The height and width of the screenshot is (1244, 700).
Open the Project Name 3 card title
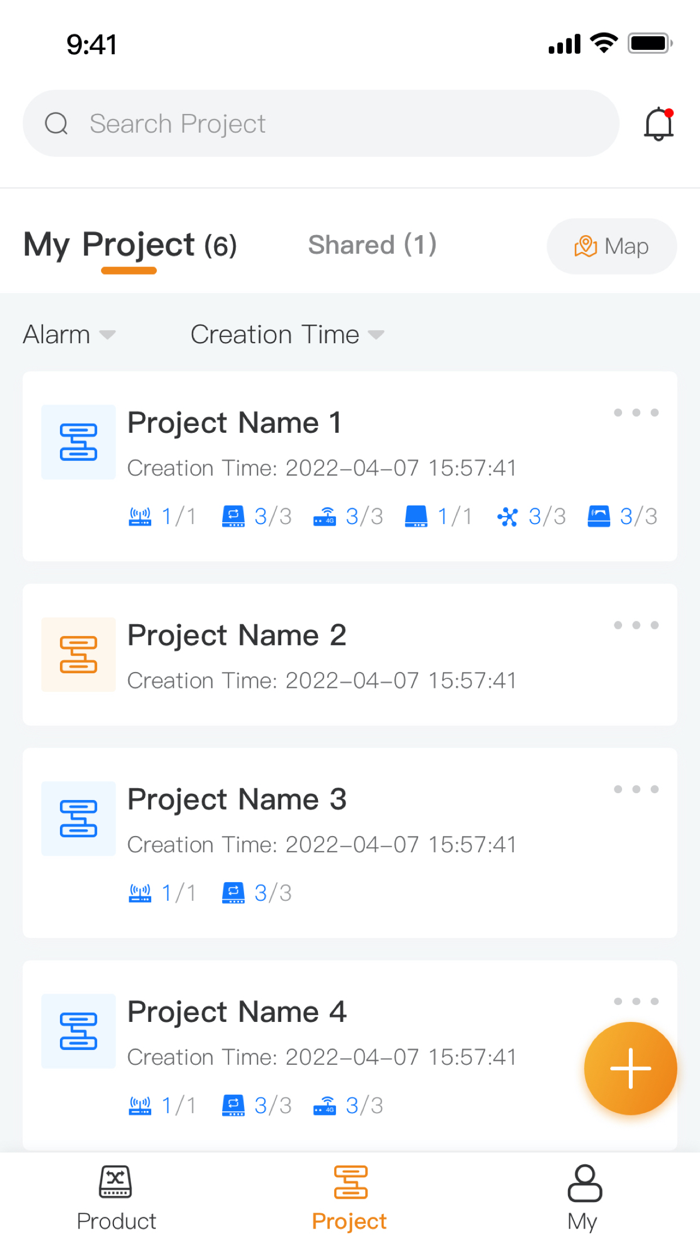(237, 799)
